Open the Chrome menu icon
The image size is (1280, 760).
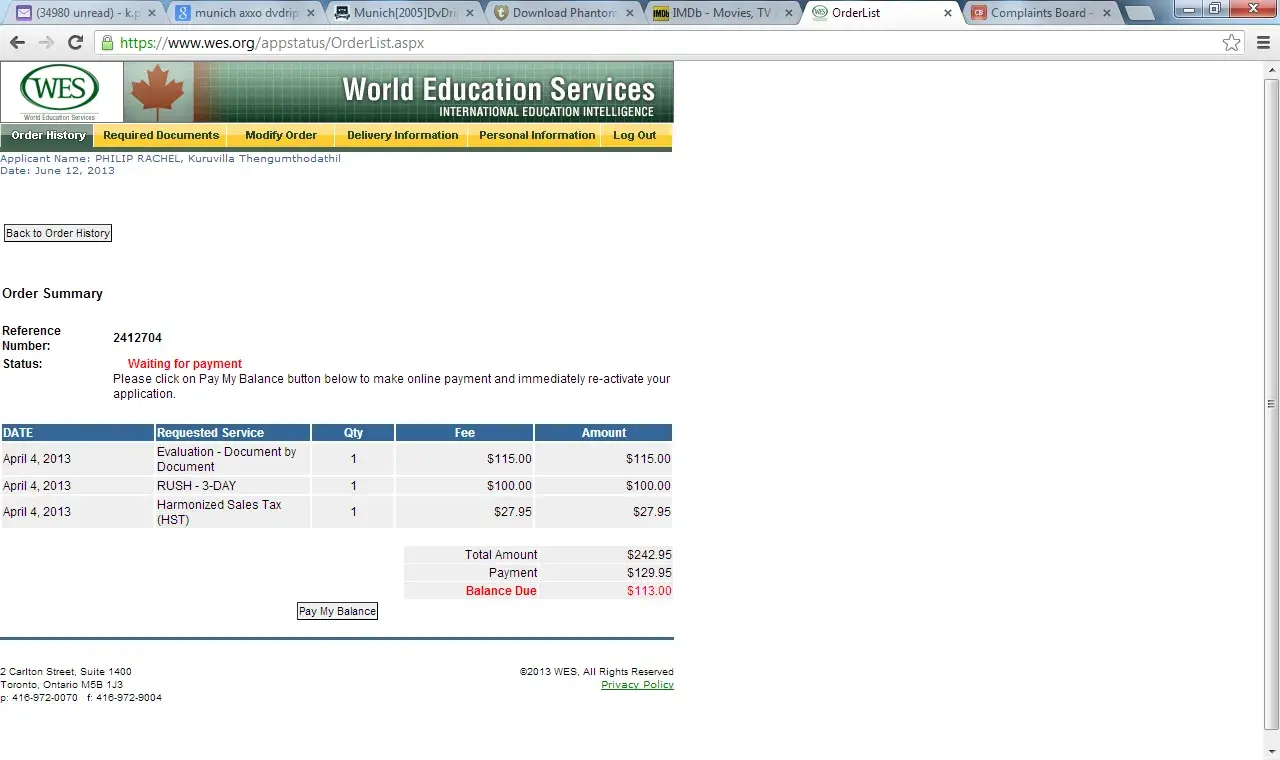point(1260,43)
